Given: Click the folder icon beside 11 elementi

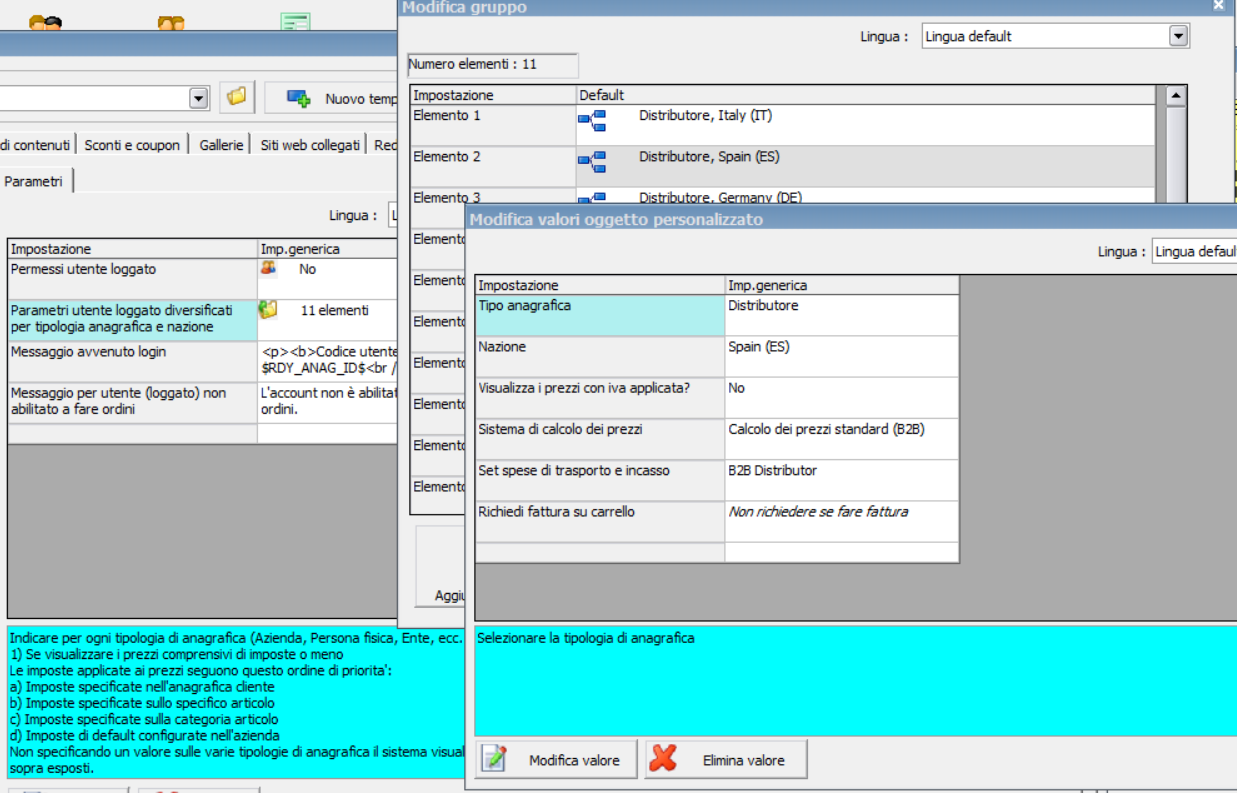Looking at the screenshot, I should 268,310.
